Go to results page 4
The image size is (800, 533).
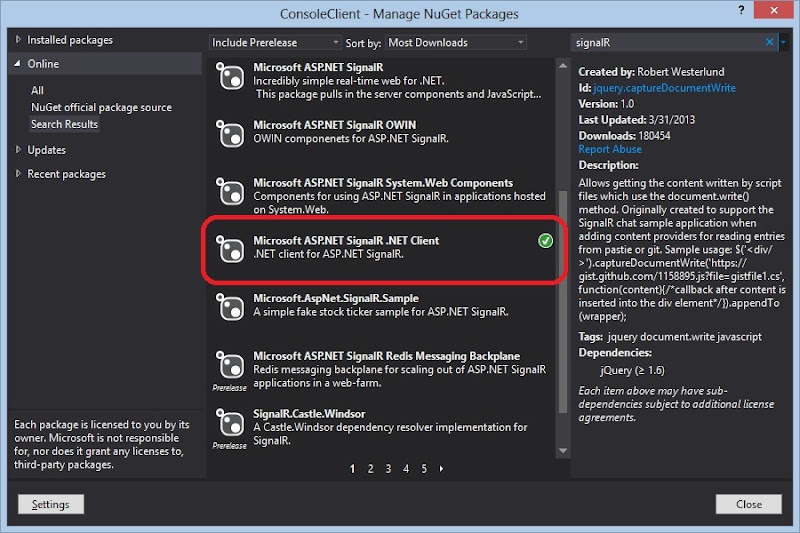[406, 468]
